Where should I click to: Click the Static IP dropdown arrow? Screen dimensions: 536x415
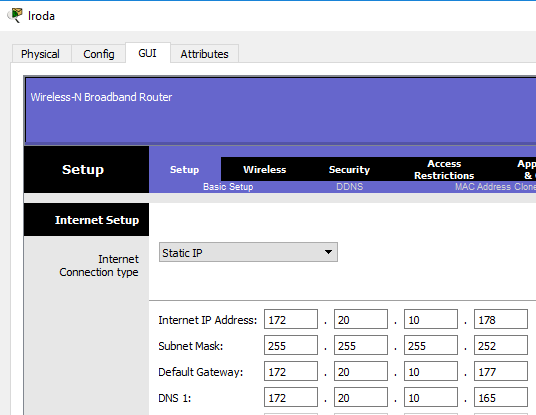click(x=328, y=252)
